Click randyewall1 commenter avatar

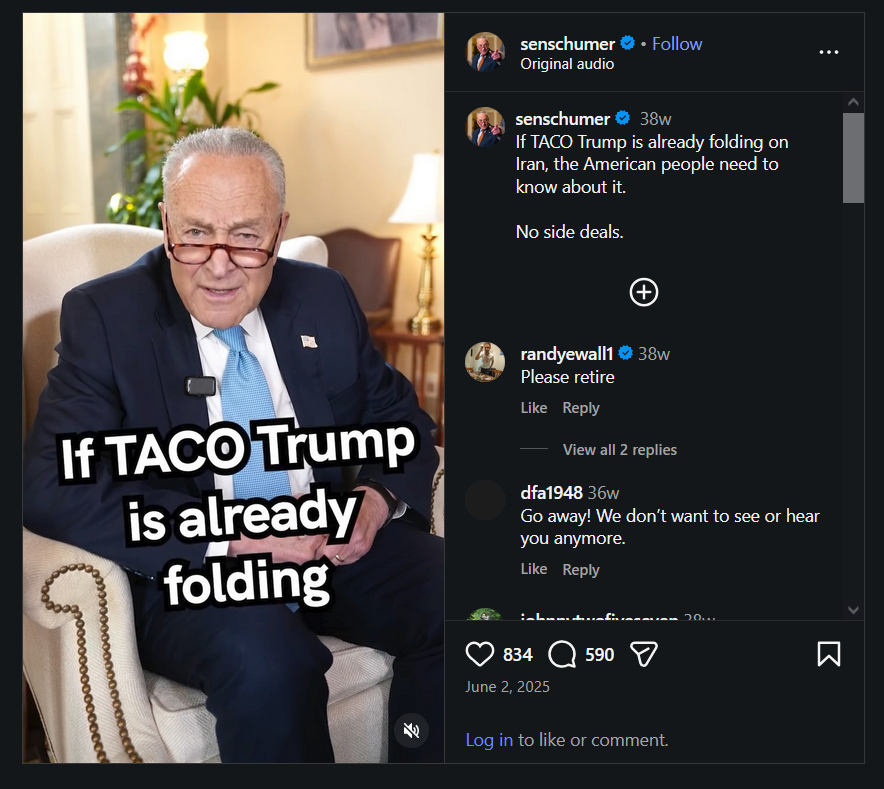click(x=485, y=362)
